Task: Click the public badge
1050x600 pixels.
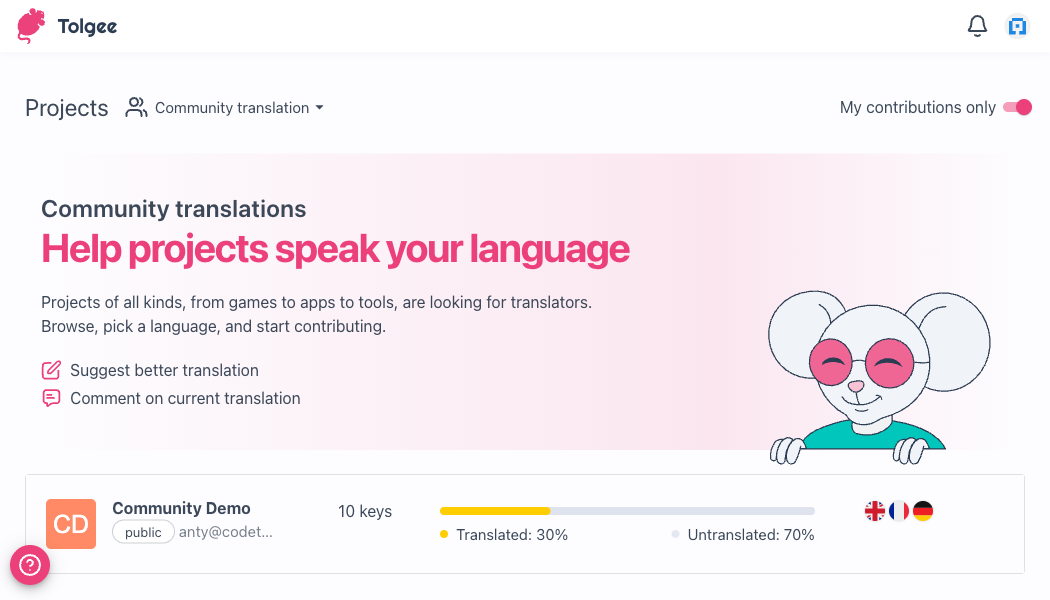Action: [143, 532]
